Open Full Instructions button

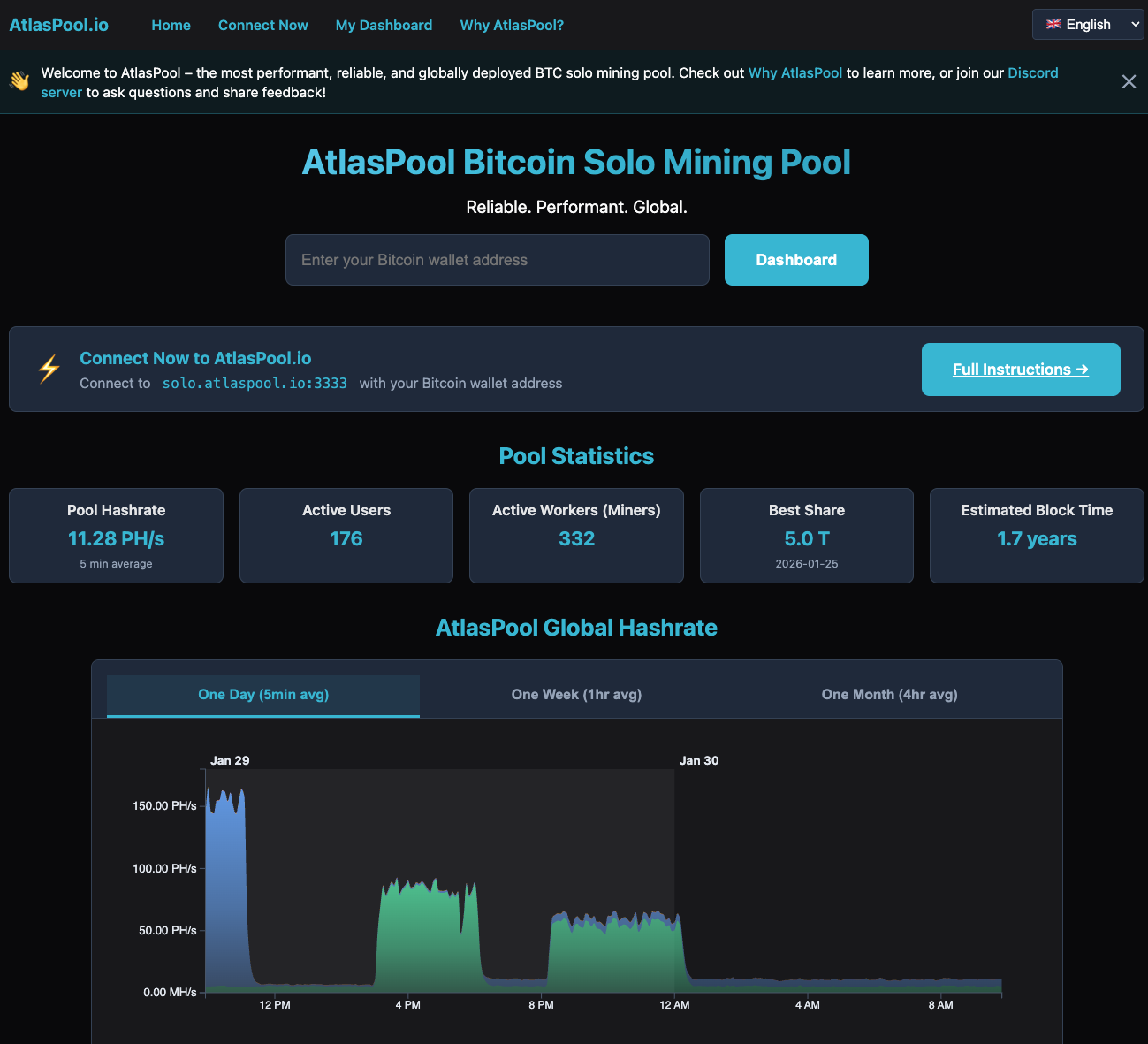1020,370
